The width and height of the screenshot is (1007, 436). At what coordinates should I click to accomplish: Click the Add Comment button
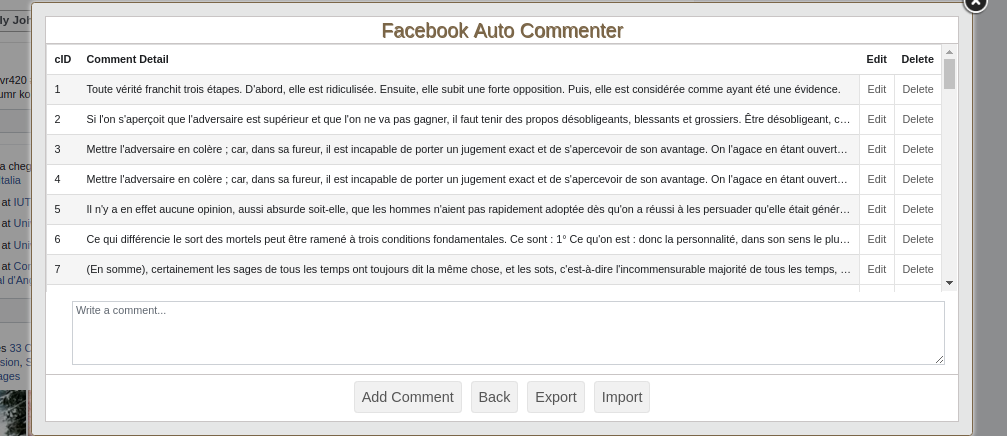(x=408, y=397)
